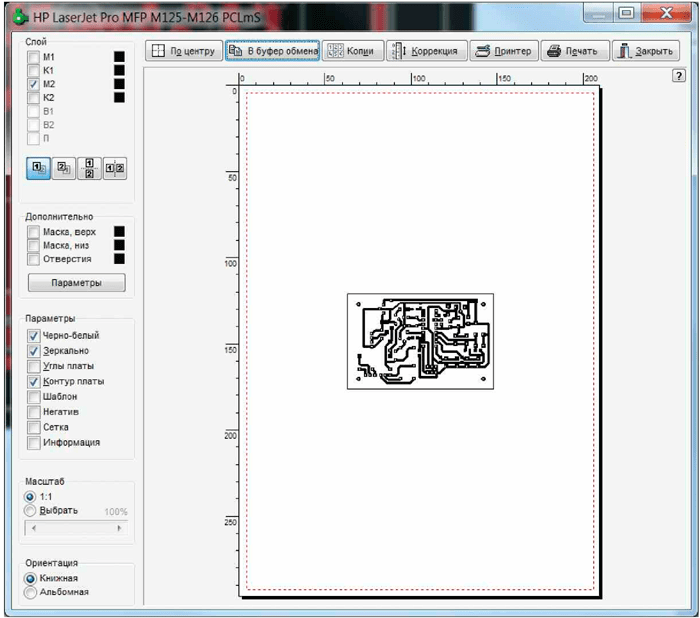Viewport: 700px width, 618px height.
Task: Choose the side-by-side 1|2 layout icon
Action: (x=115, y=169)
